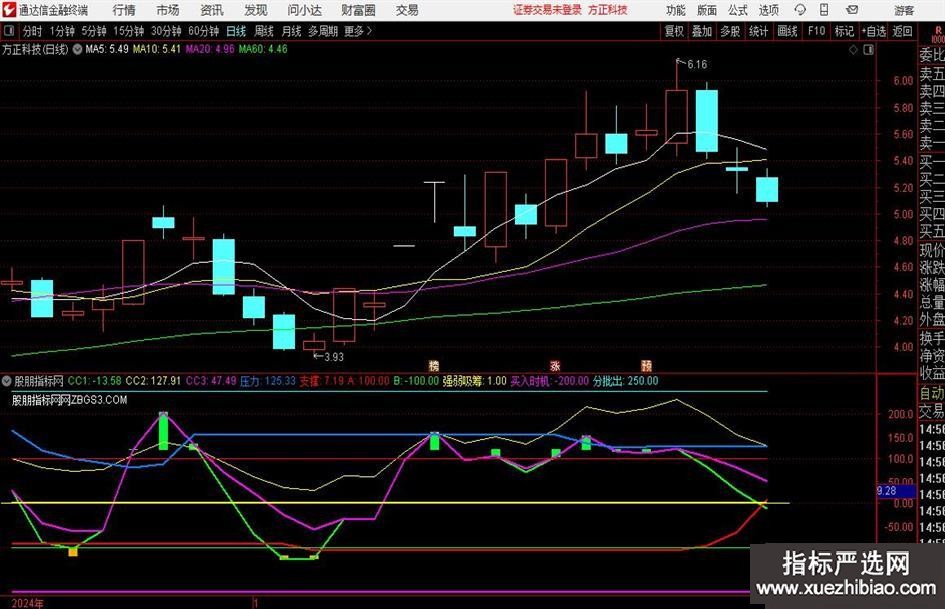Switch to the 30分钟 period tab
The height and width of the screenshot is (609, 945).
point(166,31)
